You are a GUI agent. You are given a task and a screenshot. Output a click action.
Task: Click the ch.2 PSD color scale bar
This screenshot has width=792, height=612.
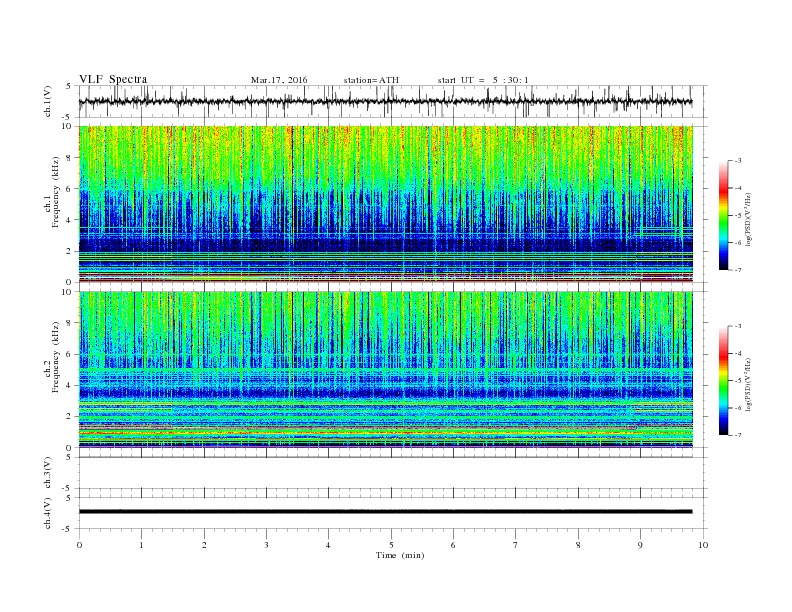[x=723, y=381]
